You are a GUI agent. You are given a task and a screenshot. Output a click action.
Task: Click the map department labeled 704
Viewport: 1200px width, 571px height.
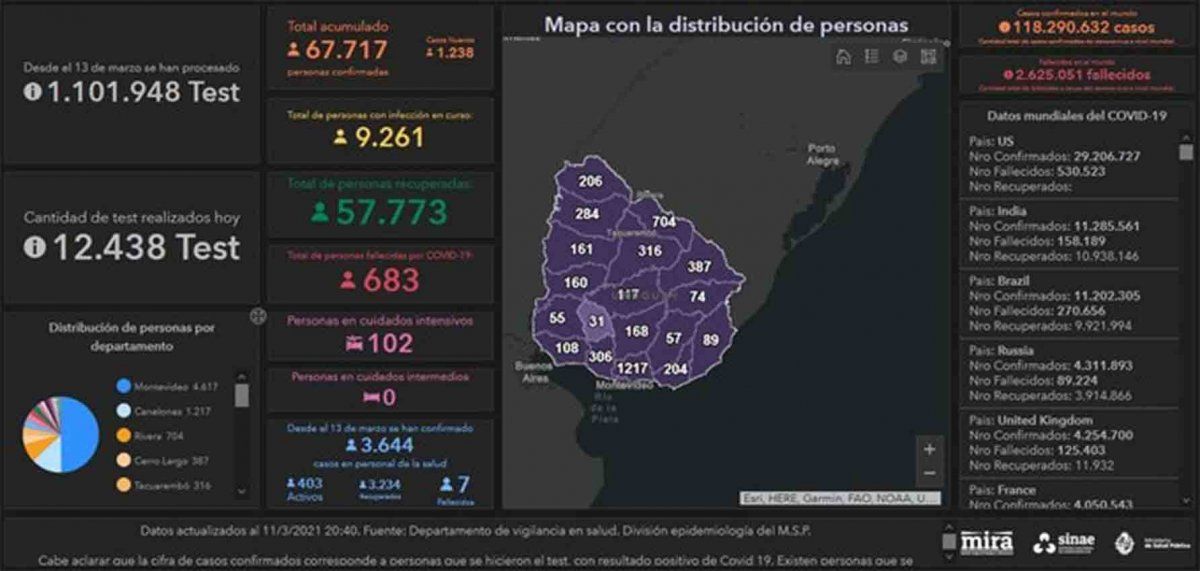pyautogui.click(x=663, y=222)
